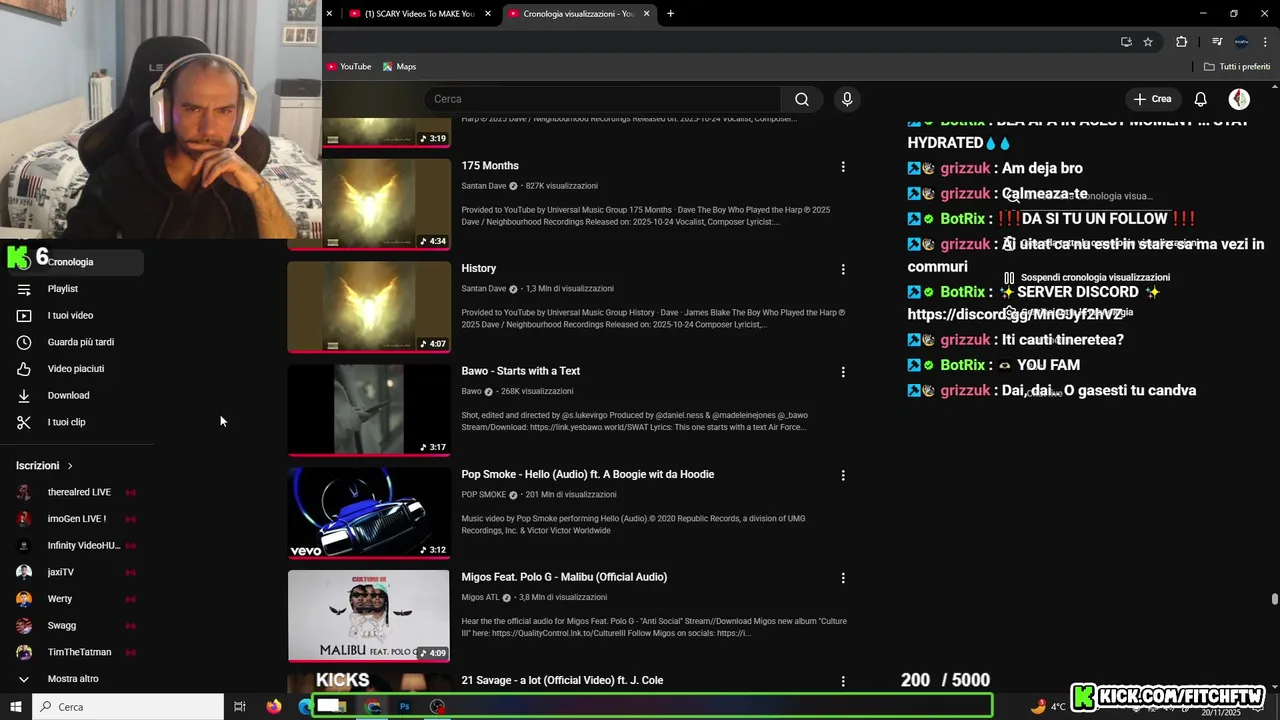1280x720 pixels.
Task: Focus the YouTube Cerca search field
Action: (603, 99)
